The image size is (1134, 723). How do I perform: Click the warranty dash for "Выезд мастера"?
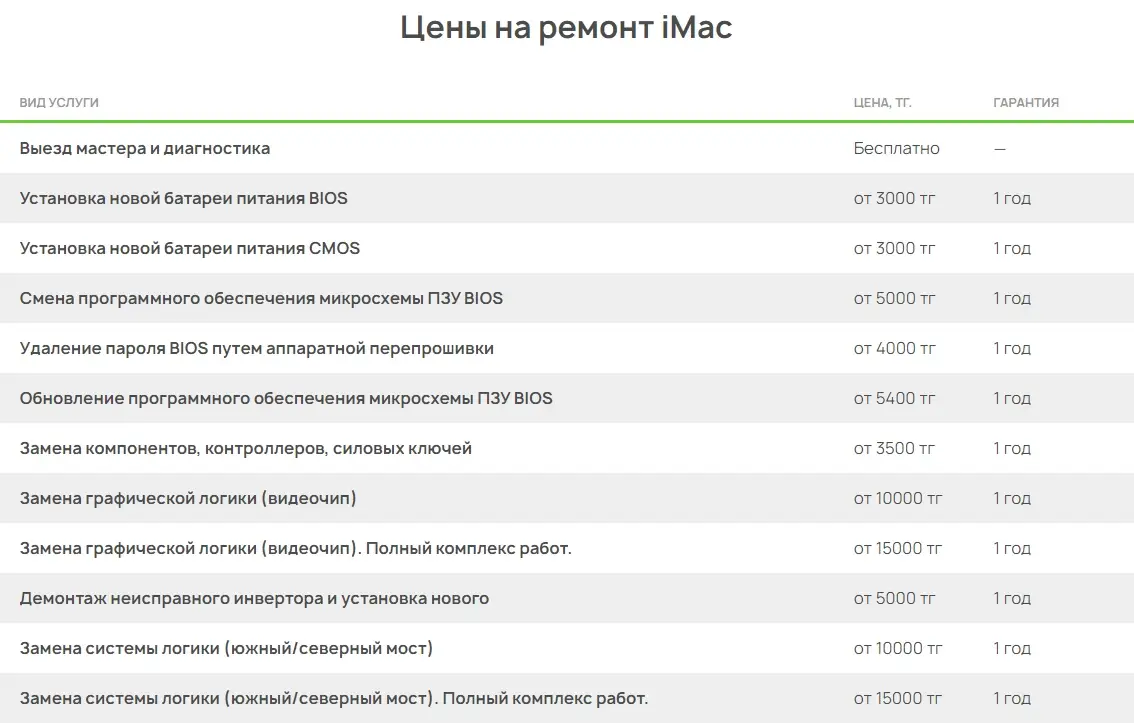pos(999,149)
